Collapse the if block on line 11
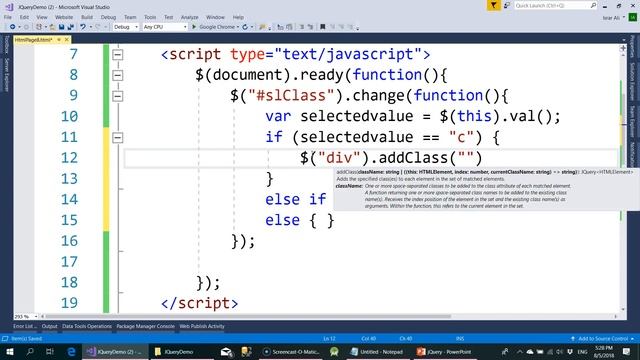This screenshot has width=640, height=360. click(118, 138)
